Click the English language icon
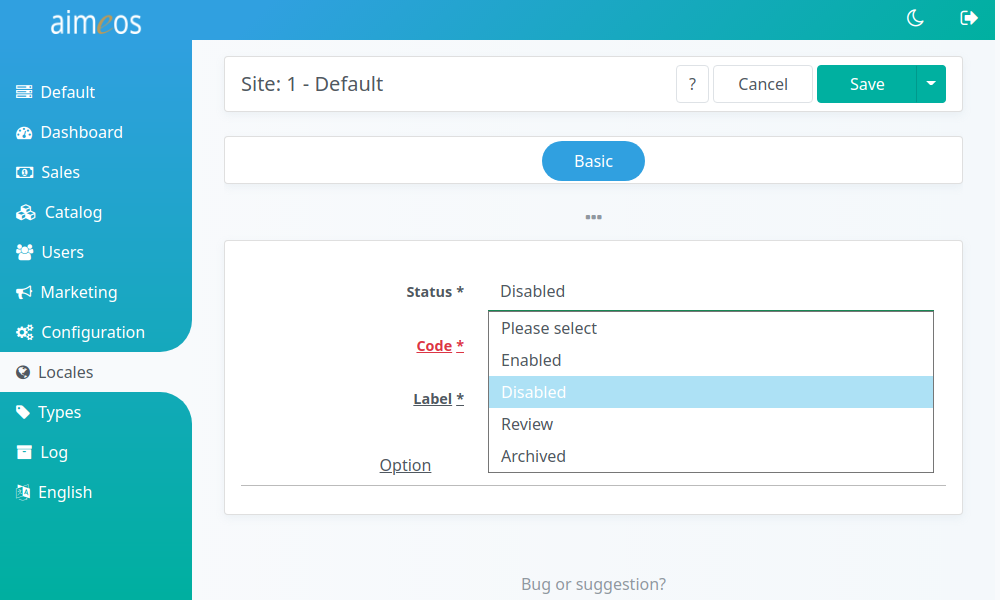1000x600 pixels. (23, 492)
